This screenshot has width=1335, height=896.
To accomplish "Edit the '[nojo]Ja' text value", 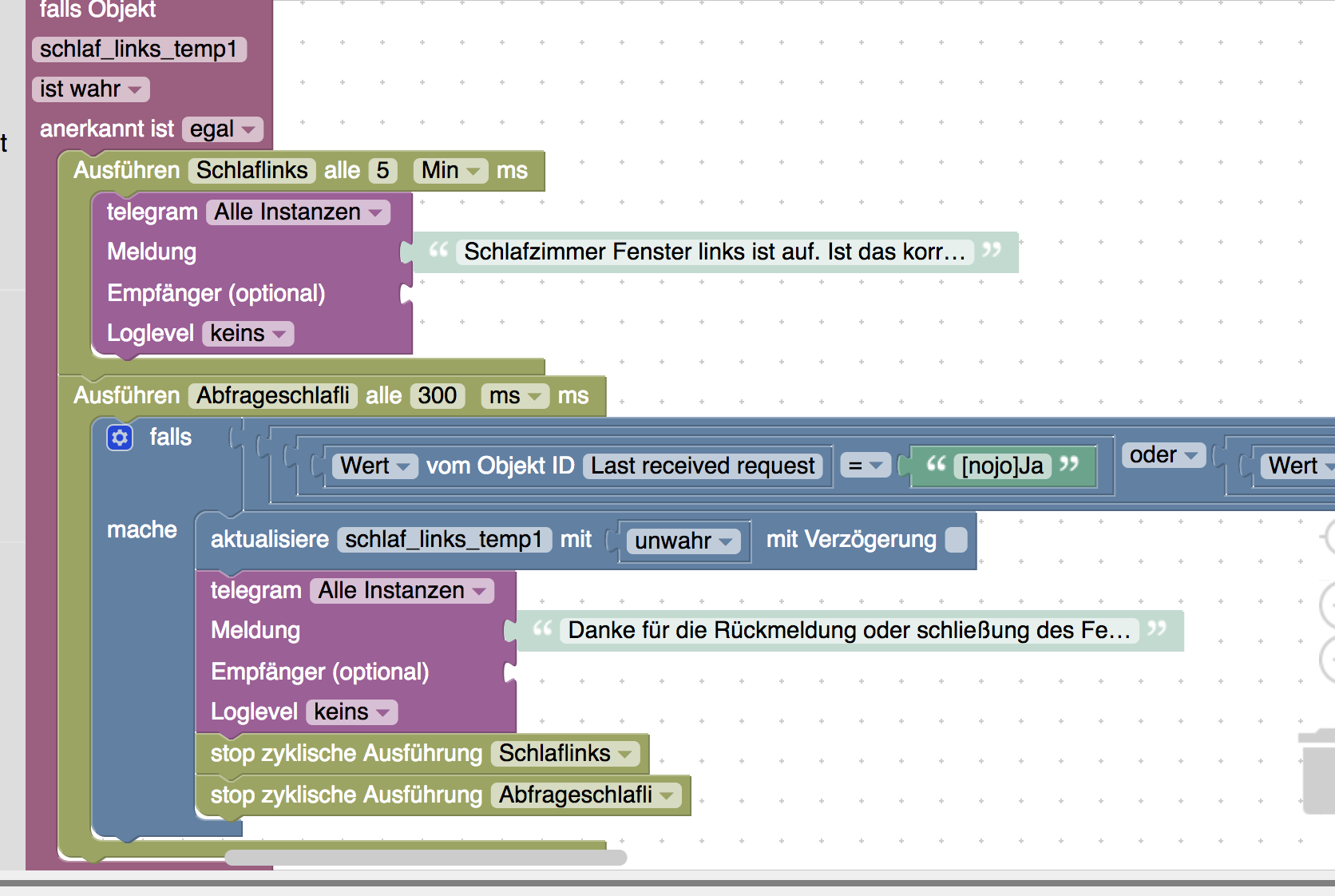I will (x=1002, y=466).
